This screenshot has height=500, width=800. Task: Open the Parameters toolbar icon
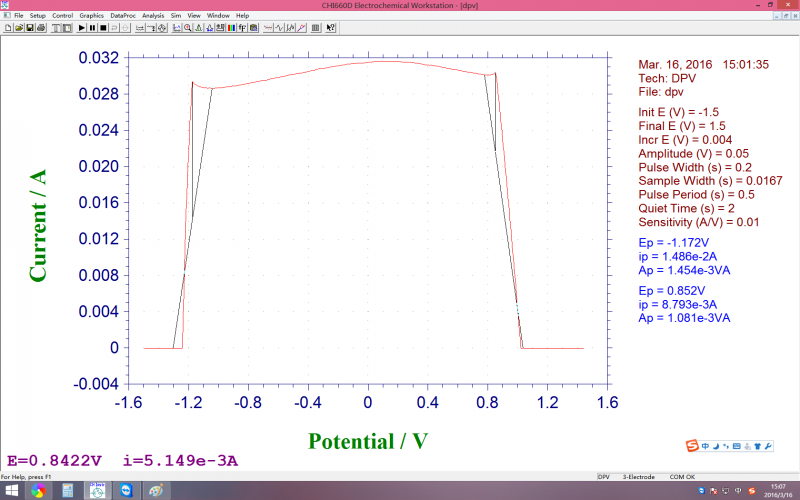tap(67, 28)
